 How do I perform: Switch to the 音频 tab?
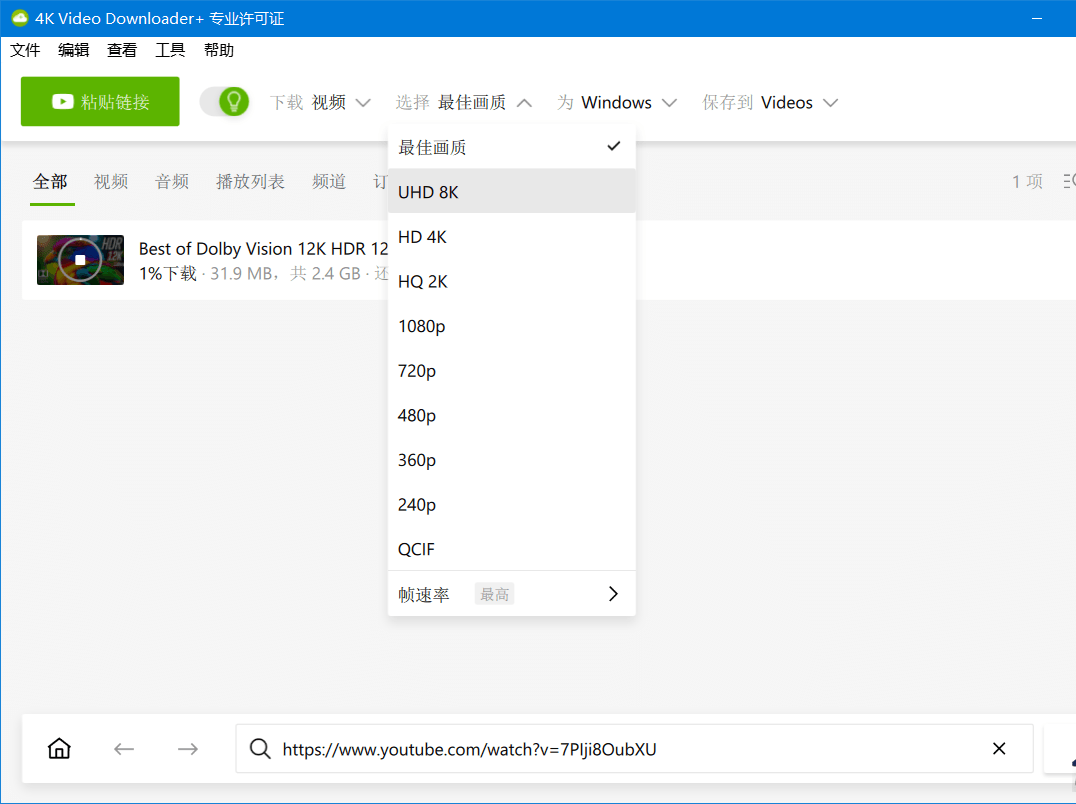(172, 182)
